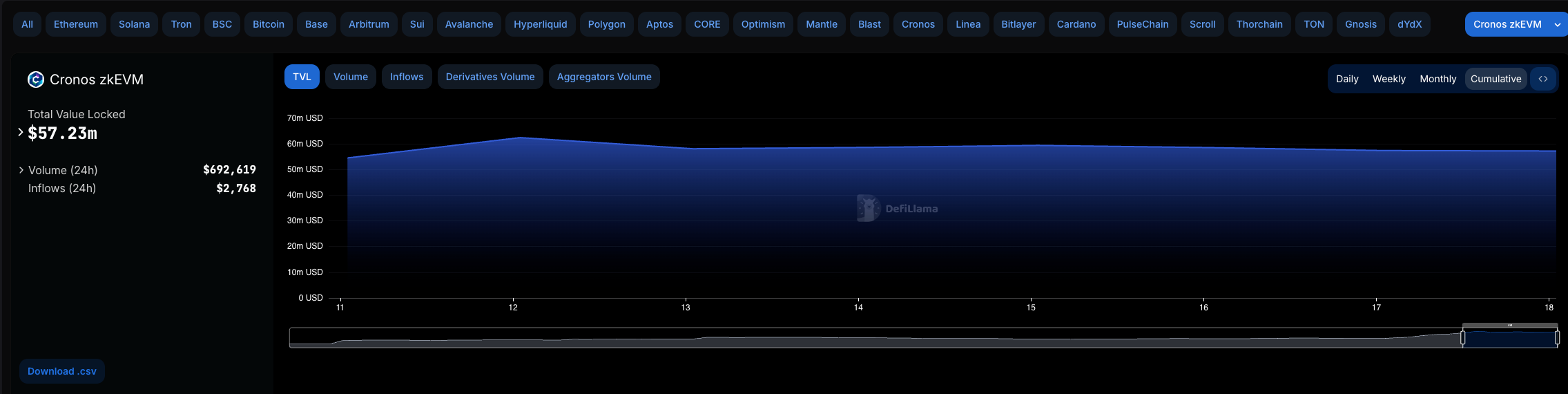The height and width of the screenshot is (394, 1568).
Task: Choose the Polygon chain filter
Action: (x=607, y=24)
